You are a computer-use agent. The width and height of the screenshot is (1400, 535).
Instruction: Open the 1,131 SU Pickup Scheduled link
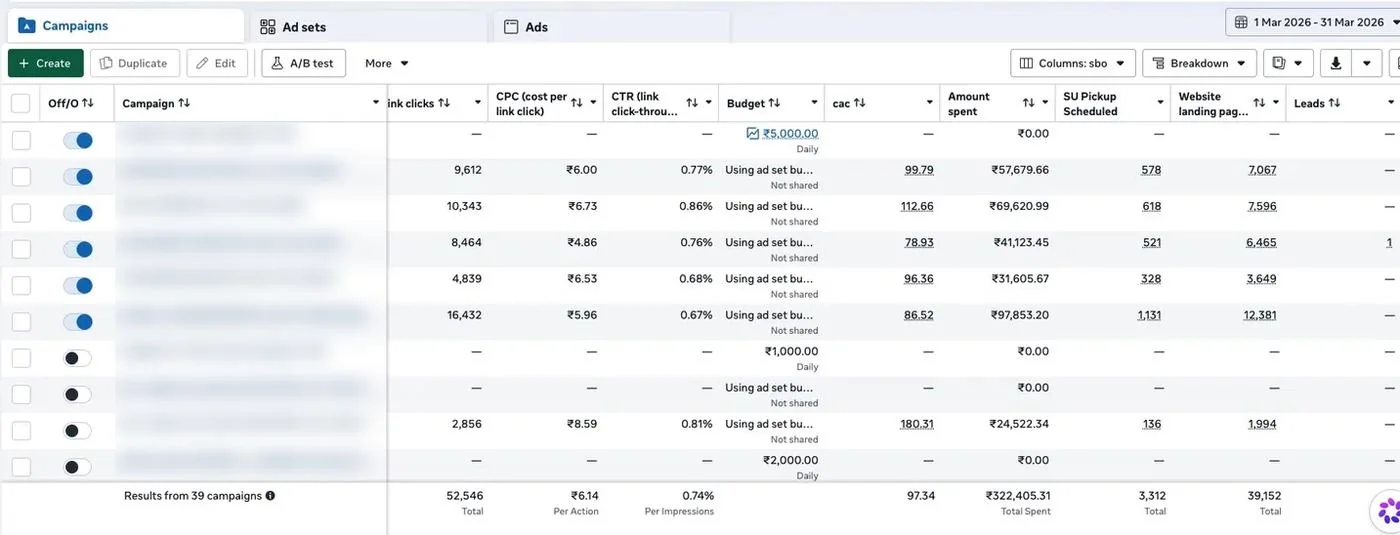pyautogui.click(x=1149, y=315)
